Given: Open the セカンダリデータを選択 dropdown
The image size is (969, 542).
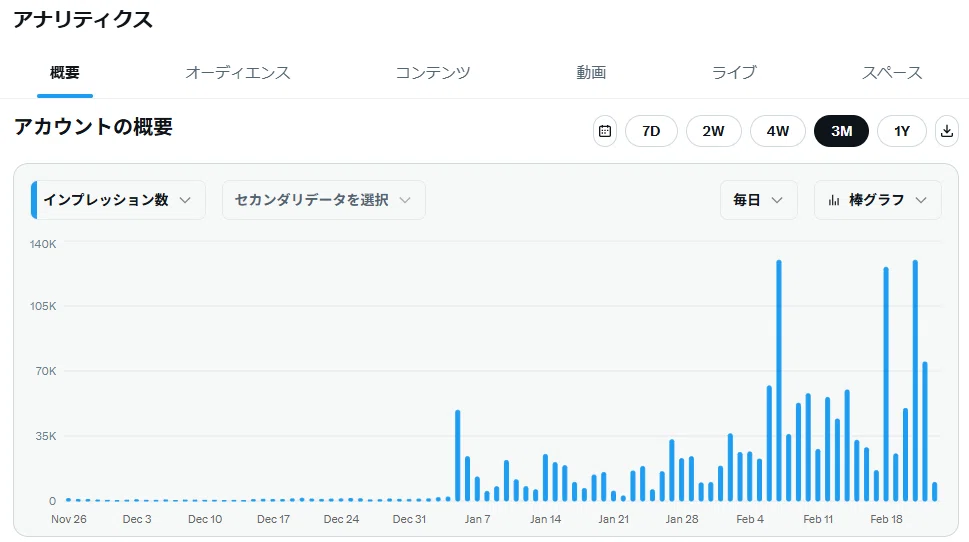Looking at the screenshot, I should [x=323, y=200].
